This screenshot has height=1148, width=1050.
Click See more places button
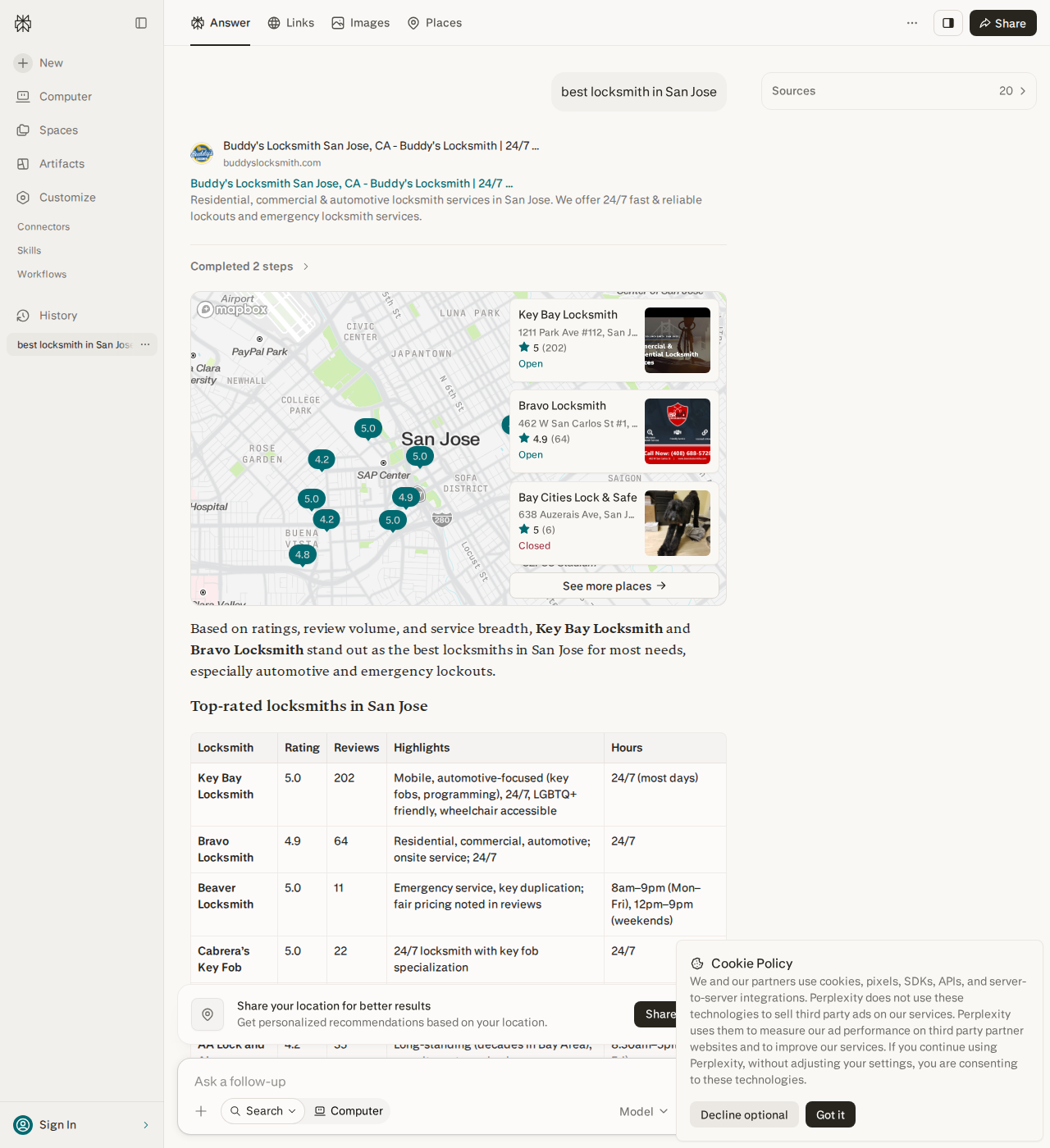coord(614,585)
